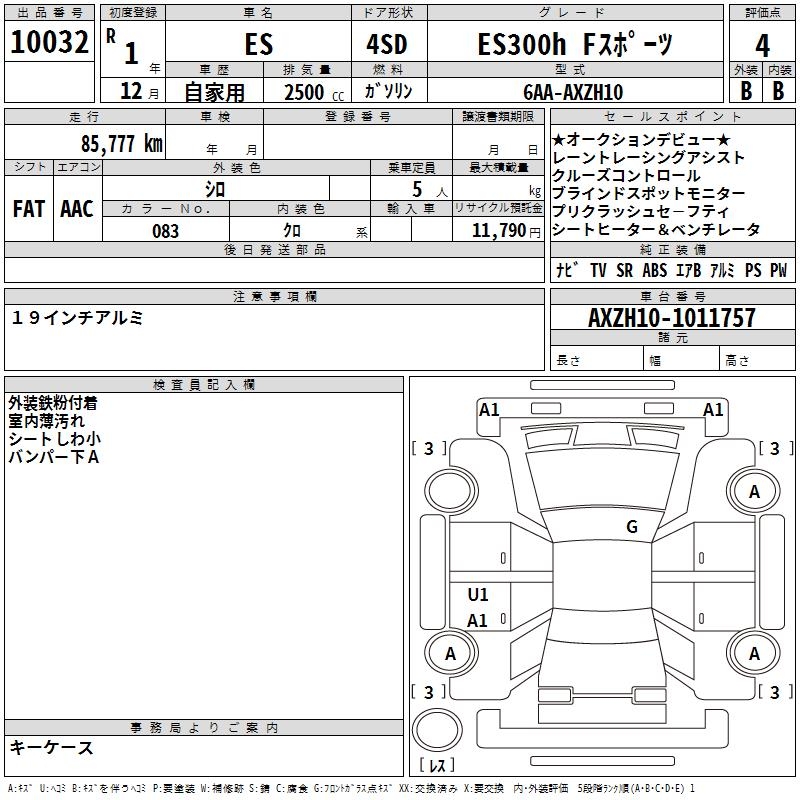Click 検査員記入欄 section header
Viewport: 800px width, 800px height.
click(204, 385)
